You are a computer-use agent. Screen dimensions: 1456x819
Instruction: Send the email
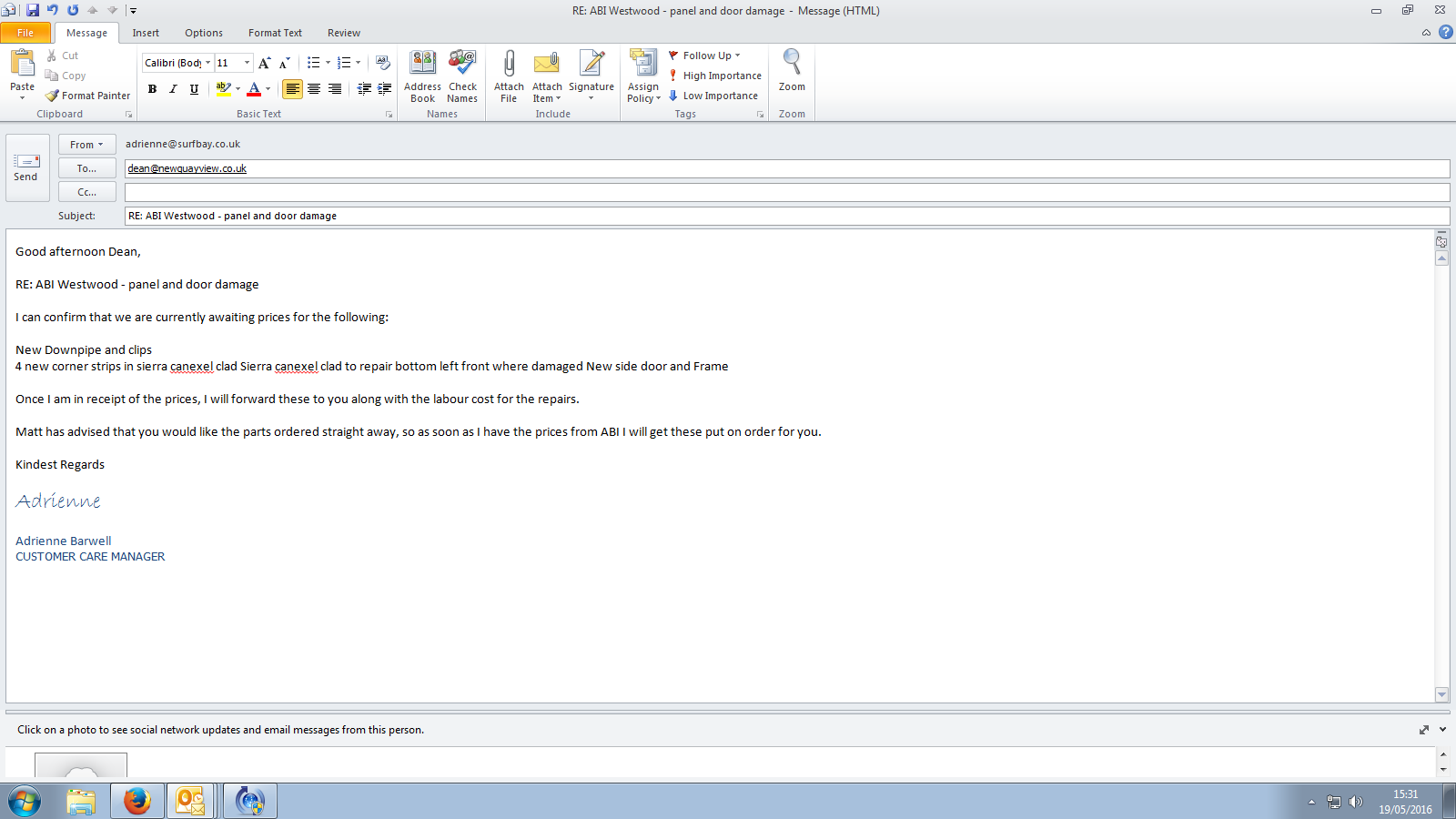tap(25, 167)
